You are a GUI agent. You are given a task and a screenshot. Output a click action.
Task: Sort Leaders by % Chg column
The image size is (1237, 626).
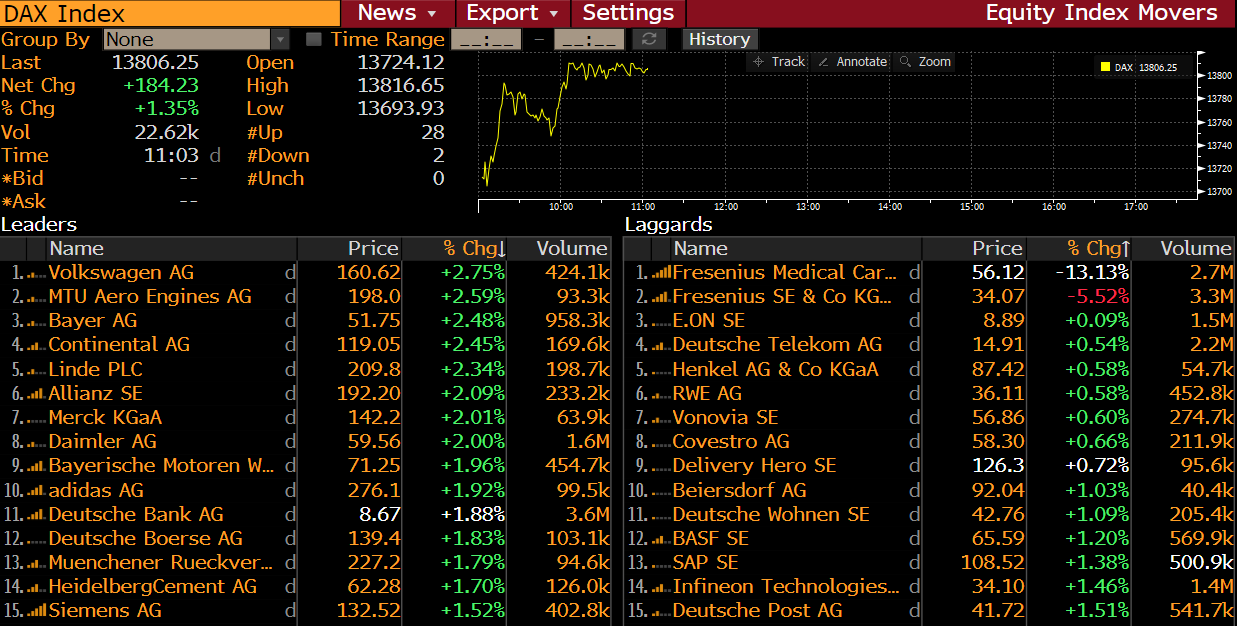474,248
